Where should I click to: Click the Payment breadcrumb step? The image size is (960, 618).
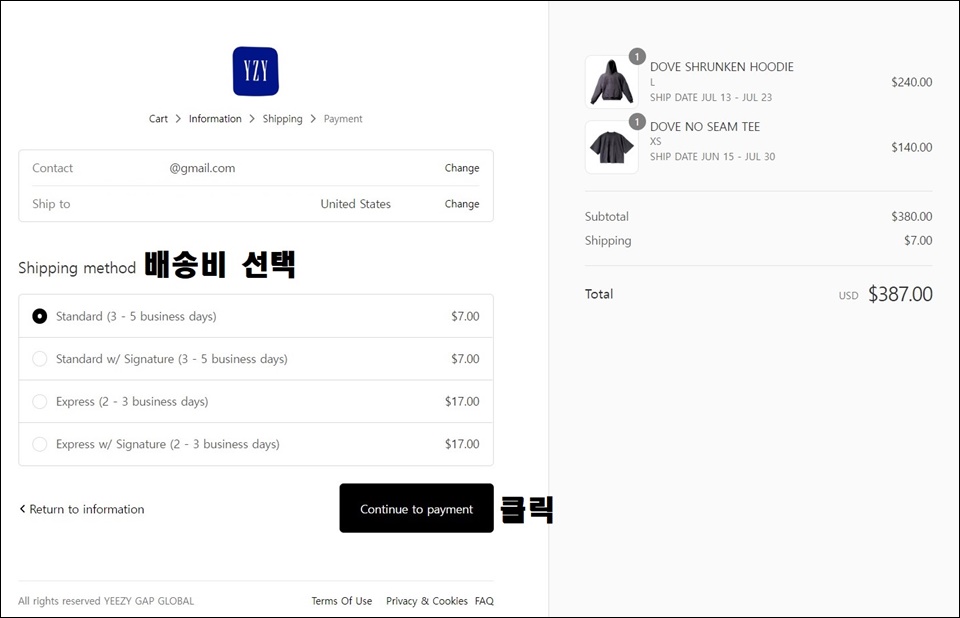pyautogui.click(x=343, y=119)
